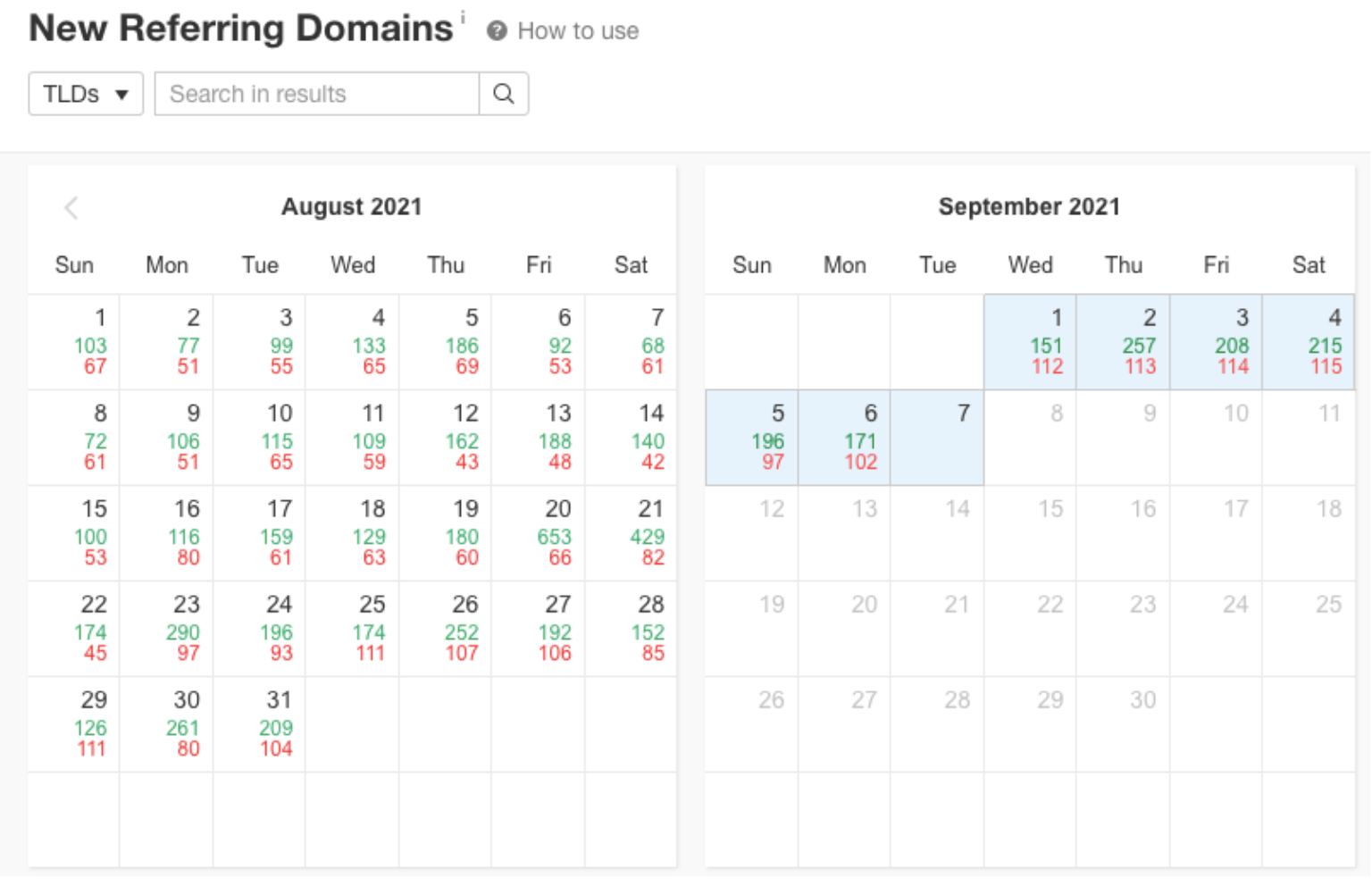Click the search magnifier icon button
Viewport: 1372px width, 886px height.
click(x=504, y=94)
